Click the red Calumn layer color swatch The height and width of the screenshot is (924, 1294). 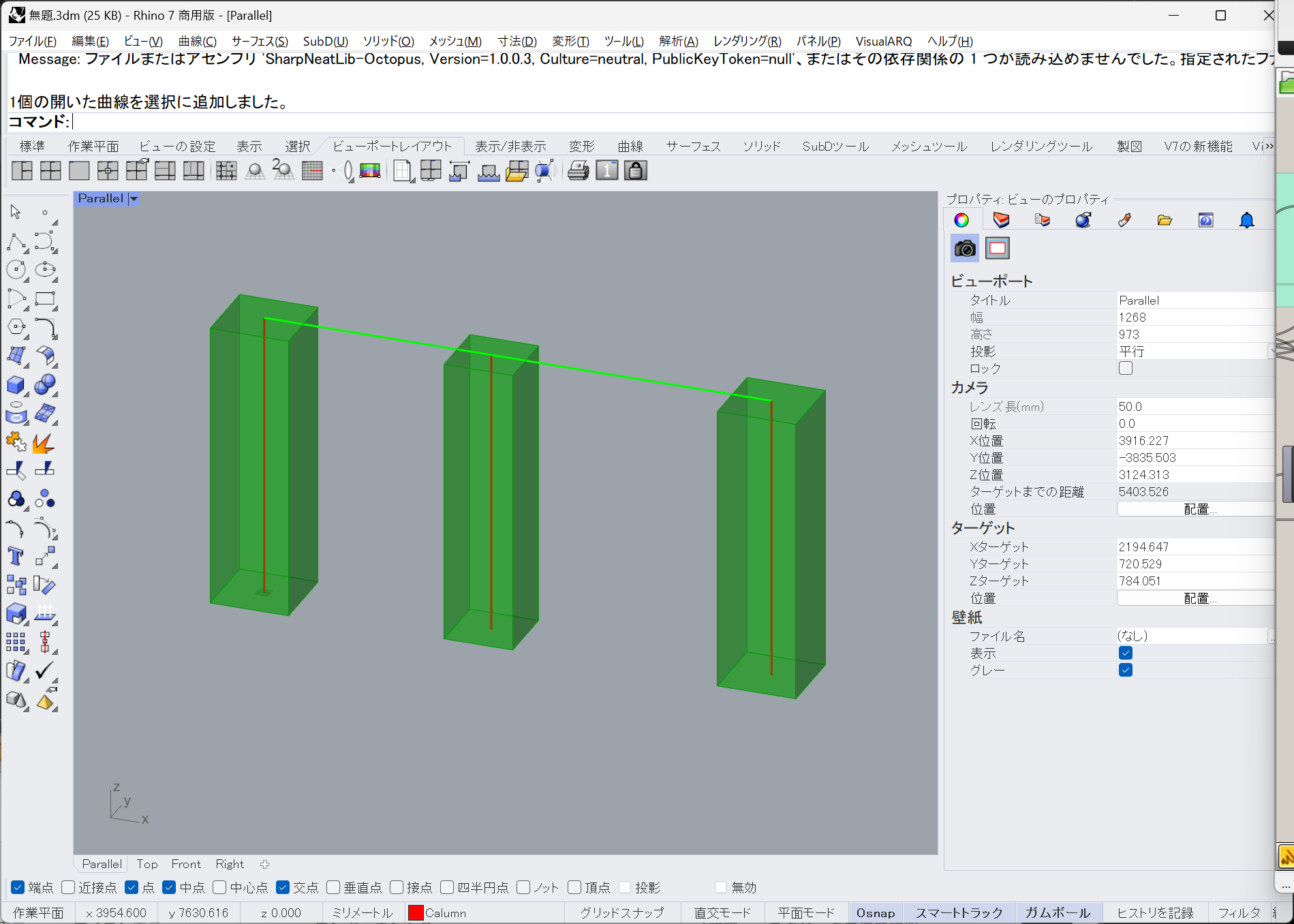pyautogui.click(x=416, y=913)
